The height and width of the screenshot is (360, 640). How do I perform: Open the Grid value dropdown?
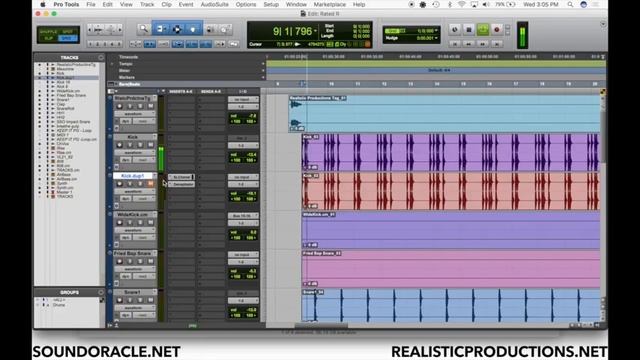436,31
